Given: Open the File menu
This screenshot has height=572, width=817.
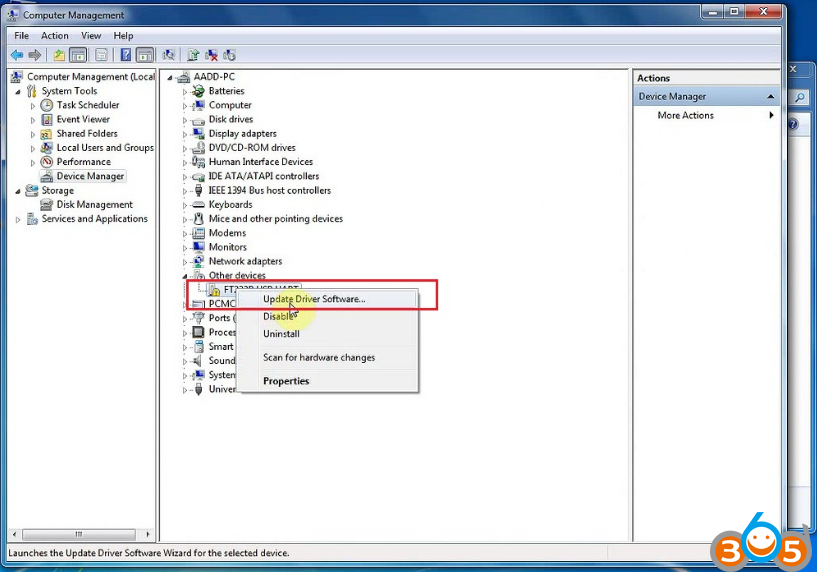Looking at the screenshot, I should (21, 35).
